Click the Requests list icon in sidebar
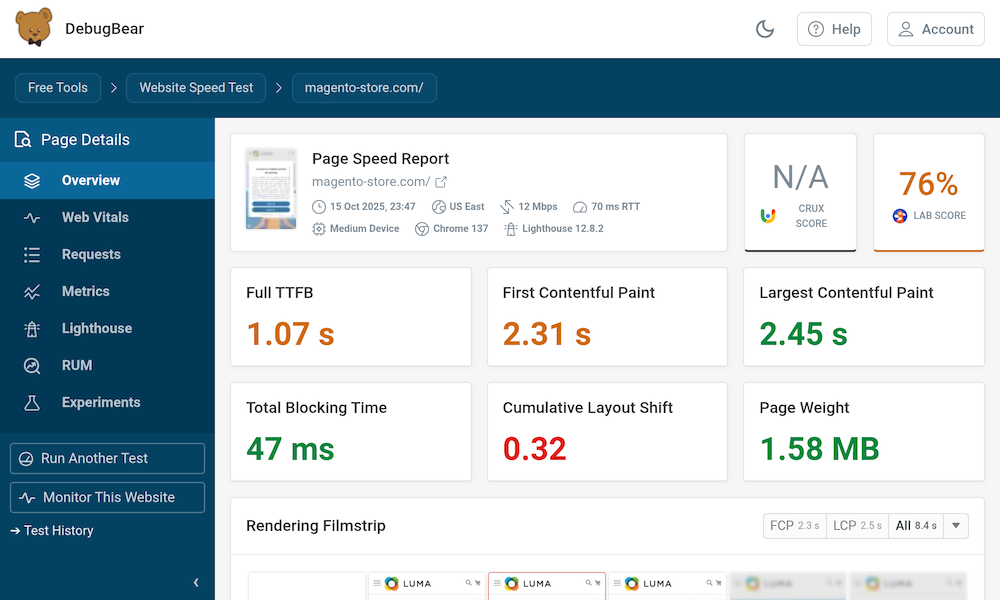This screenshot has width=1000, height=600. (x=32, y=255)
